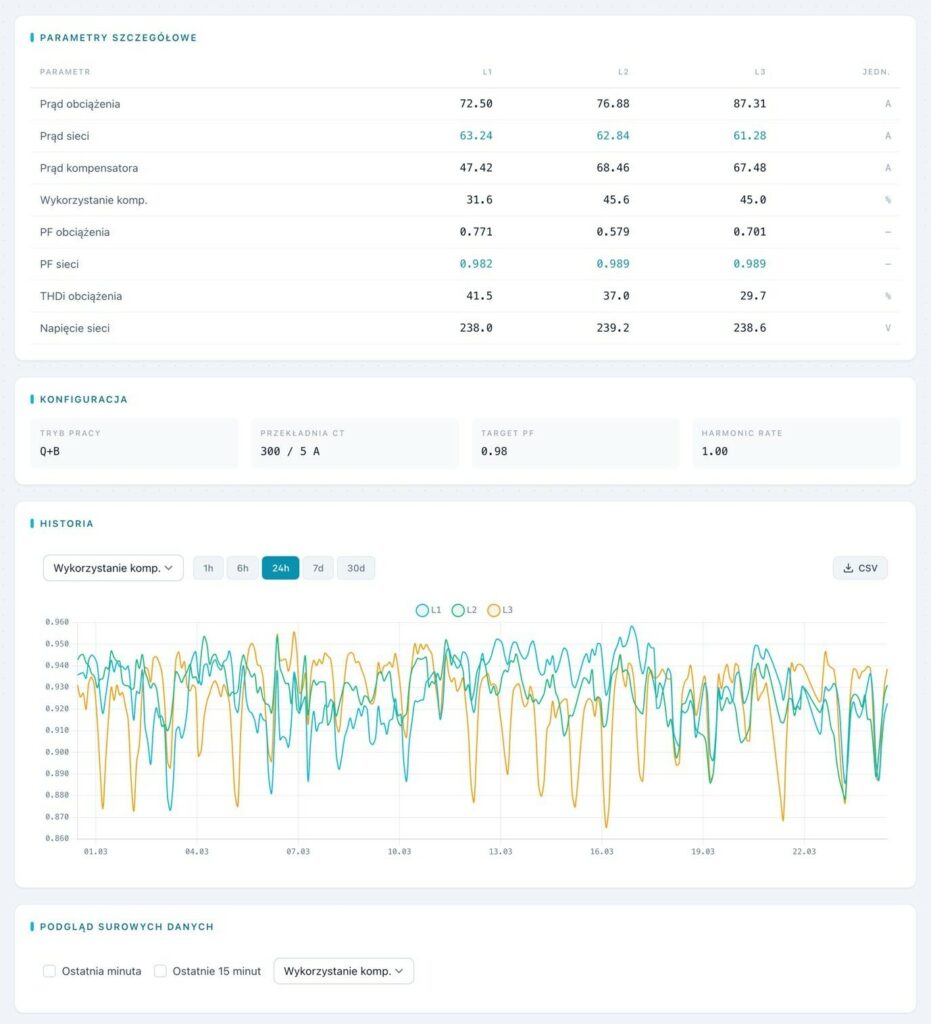Click the marker beside PODGLĄD SUROWYCH DANYCH

[31, 926]
